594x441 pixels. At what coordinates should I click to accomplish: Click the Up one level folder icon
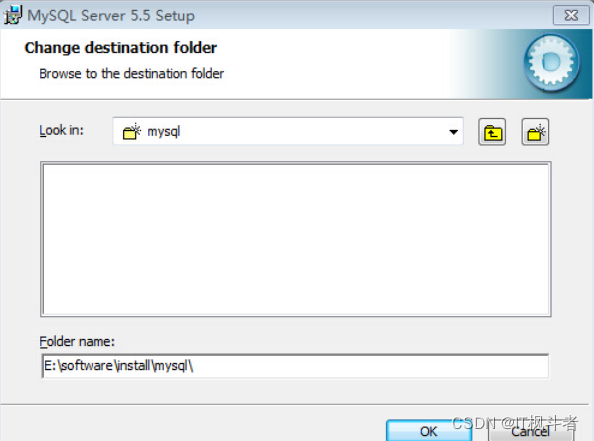point(492,132)
